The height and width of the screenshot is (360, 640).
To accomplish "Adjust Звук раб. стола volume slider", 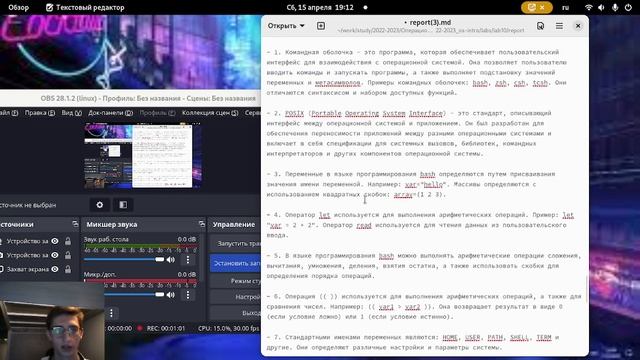I will [124, 260].
